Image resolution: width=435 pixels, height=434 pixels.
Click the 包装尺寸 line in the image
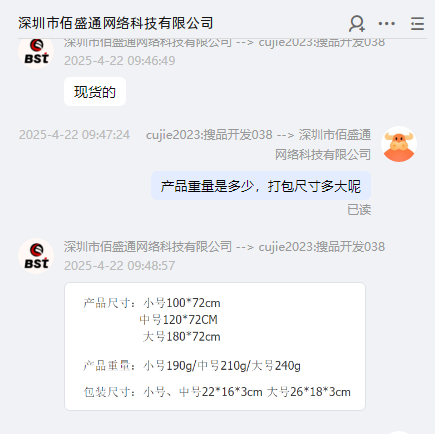pos(217,392)
